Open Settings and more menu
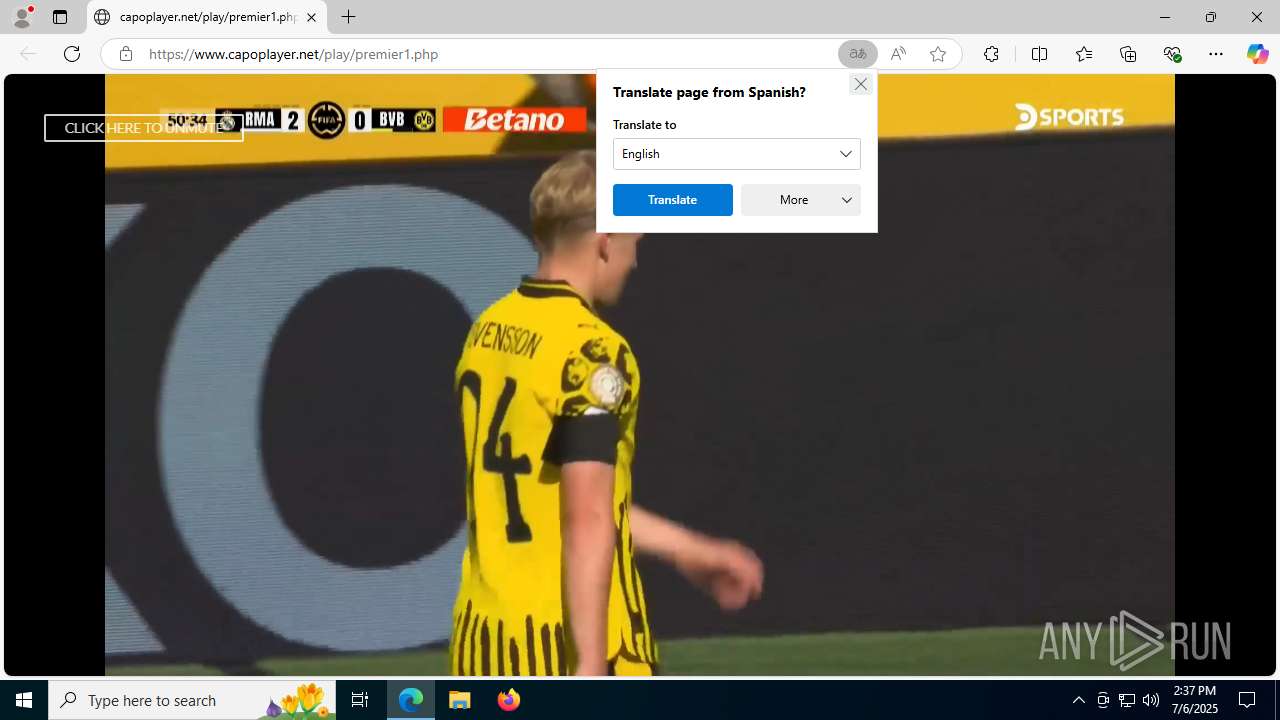The width and height of the screenshot is (1280, 720). [x=1216, y=54]
